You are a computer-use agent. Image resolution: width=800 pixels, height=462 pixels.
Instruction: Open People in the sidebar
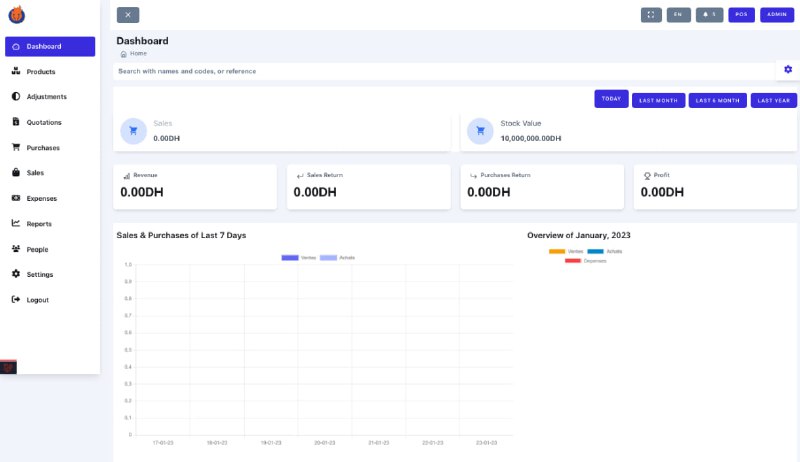50,249
